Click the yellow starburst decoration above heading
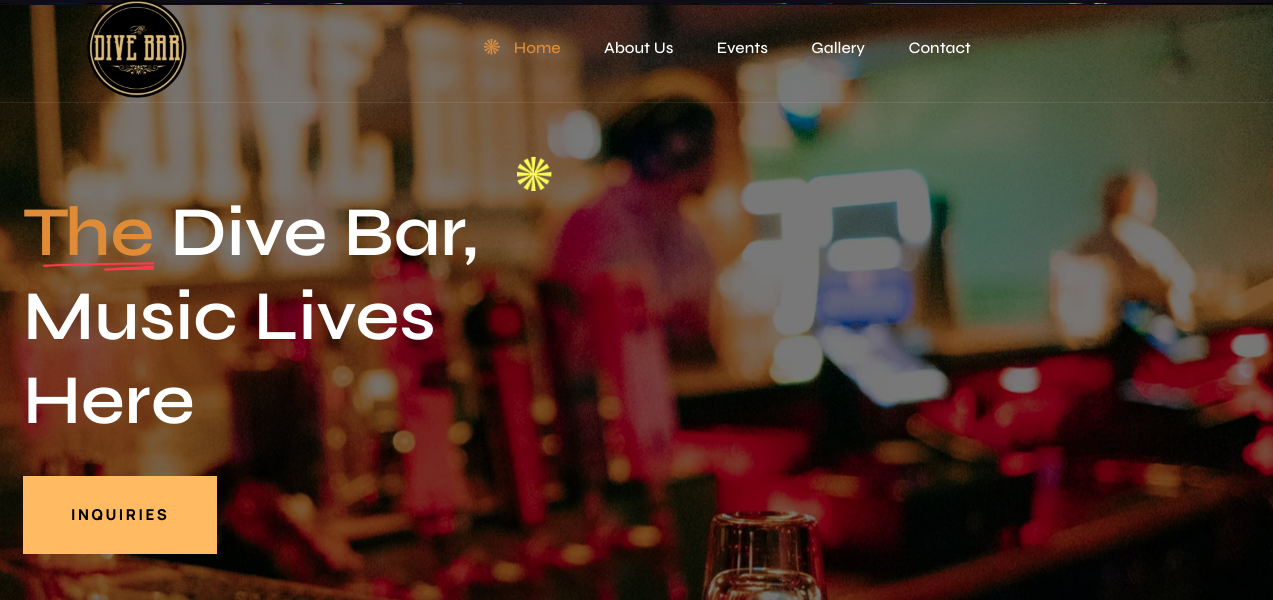Screen dimensions: 1273x600 coord(534,174)
